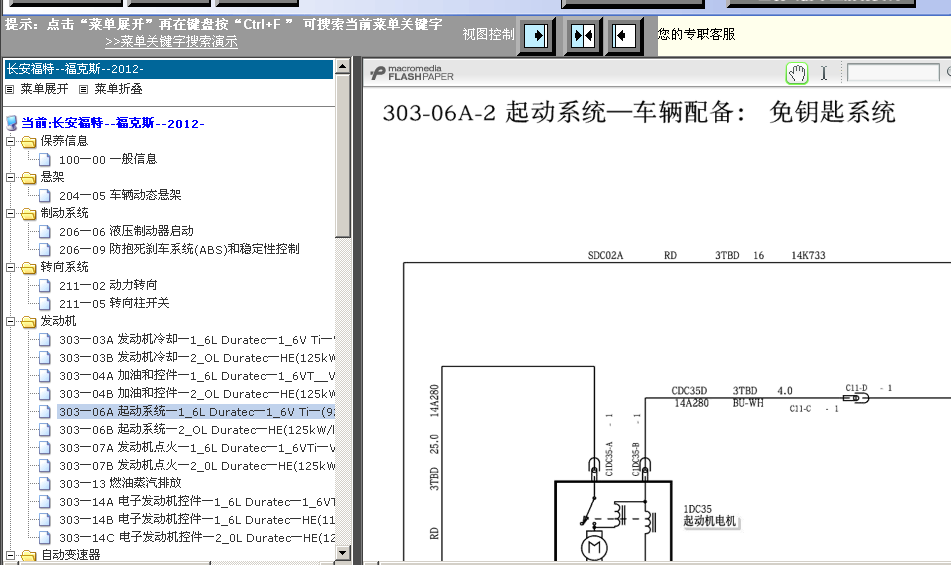
Task: Click the 视图控制 label
Action: point(488,35)
